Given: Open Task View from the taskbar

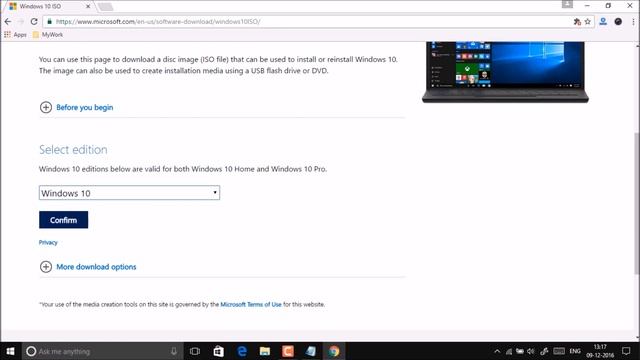Looking at the screenshot, I should [195, 351].
